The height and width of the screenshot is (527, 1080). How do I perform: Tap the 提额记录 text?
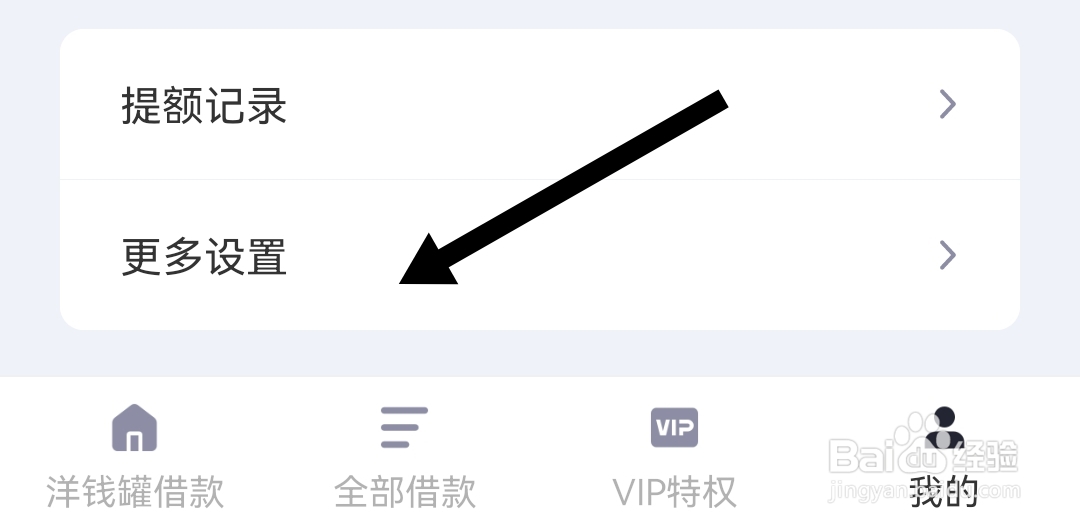click(x=204, y=106)
